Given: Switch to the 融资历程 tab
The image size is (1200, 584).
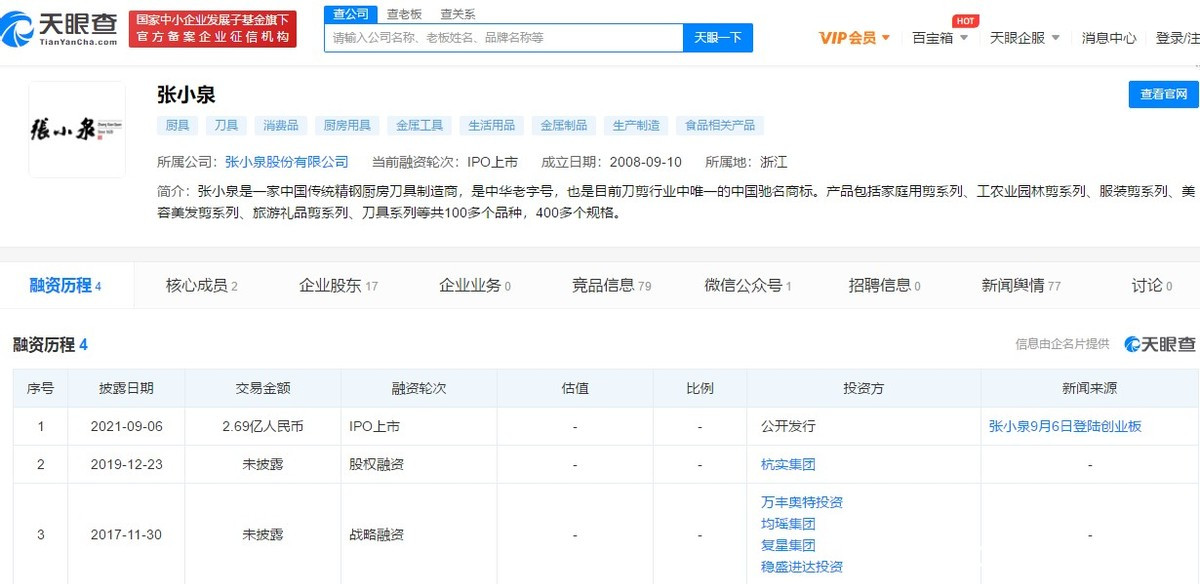Looking at the screenshot, I should click(x=66, y=285).
